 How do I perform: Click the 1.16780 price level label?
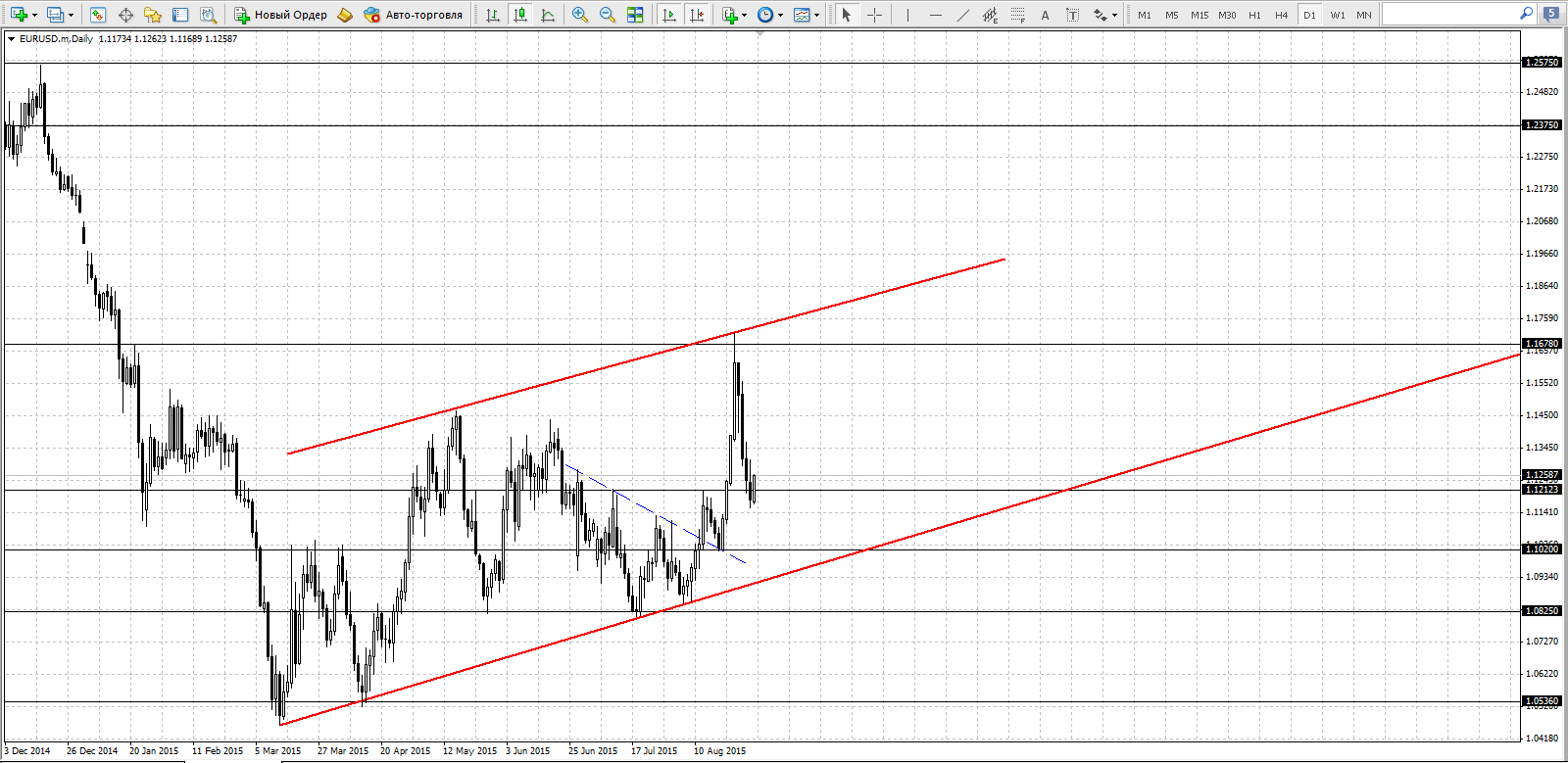pos(1542,344)
